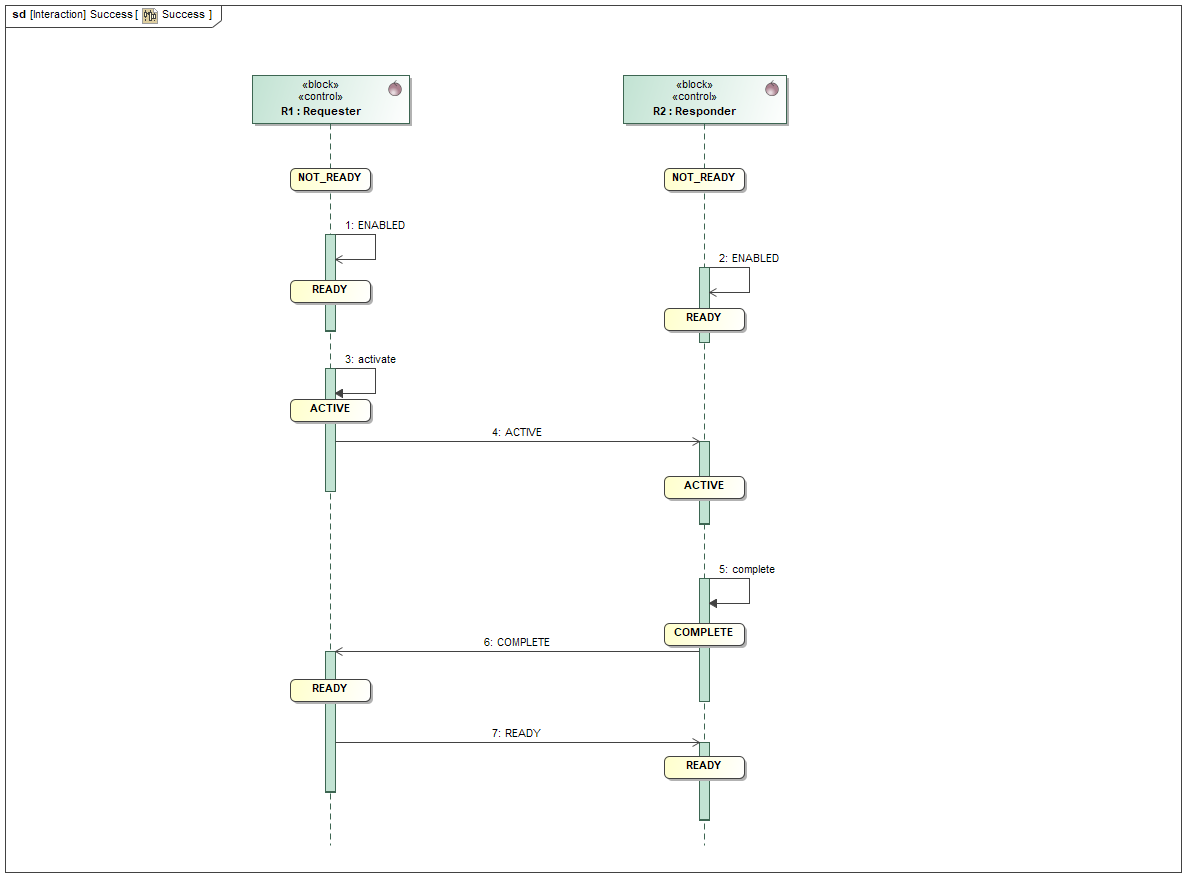Select the NOT_READY state on Responder lifeline
Screen dimensions: 1186x877
704,178
